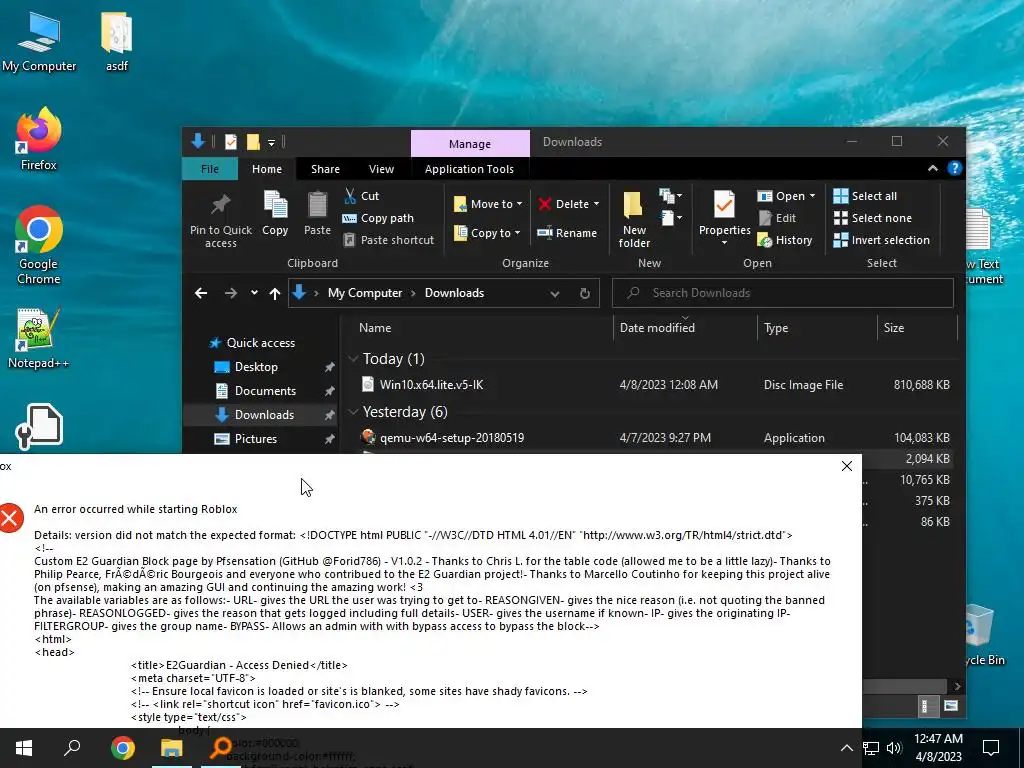Refresh the Downloads folder view

(585, 293)
